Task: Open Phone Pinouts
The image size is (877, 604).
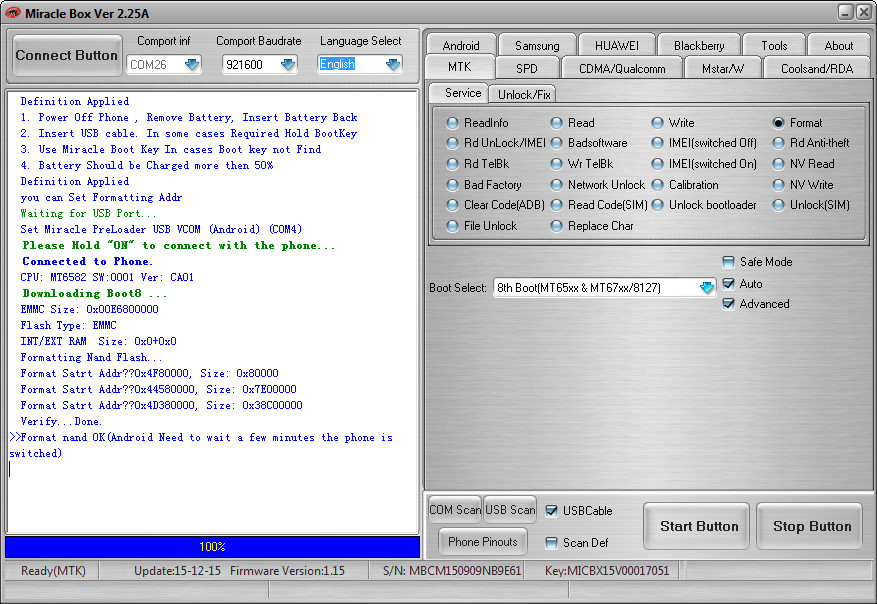Action: [x=483, y=541]
